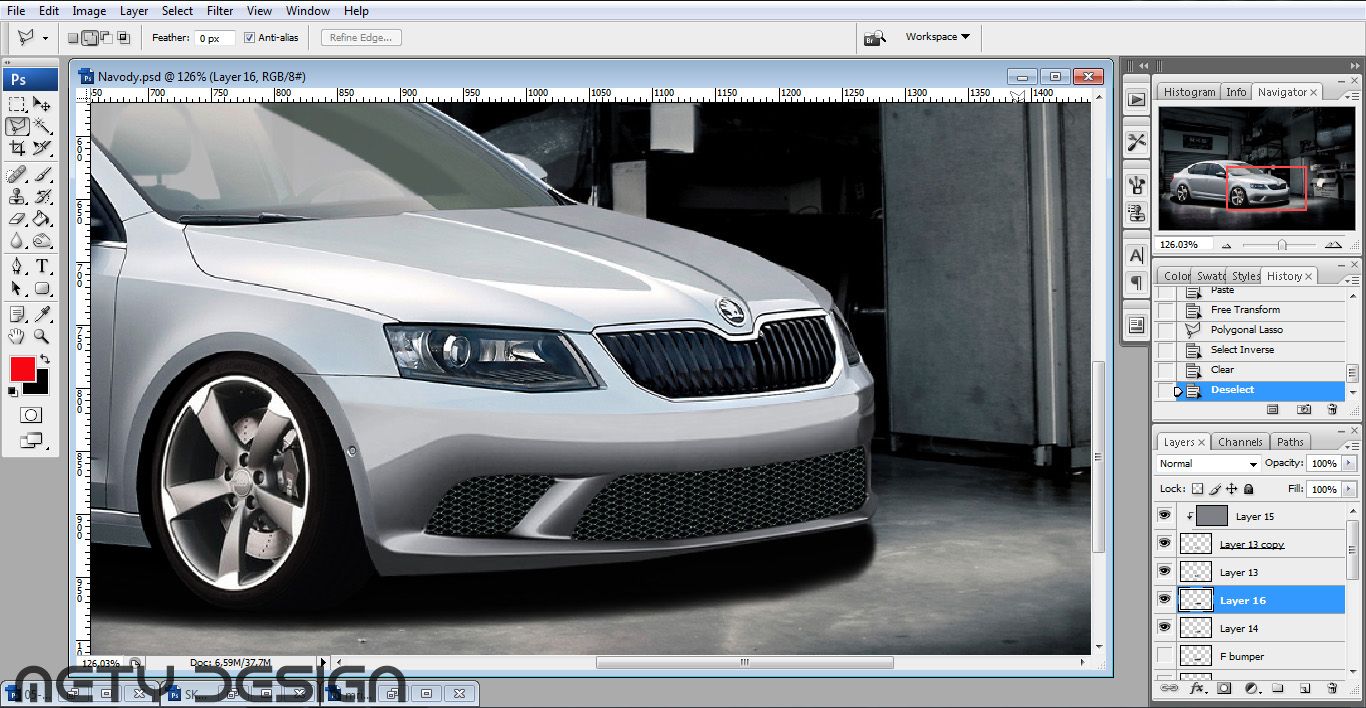Select the Healing Brush tool

click(17, 175)
